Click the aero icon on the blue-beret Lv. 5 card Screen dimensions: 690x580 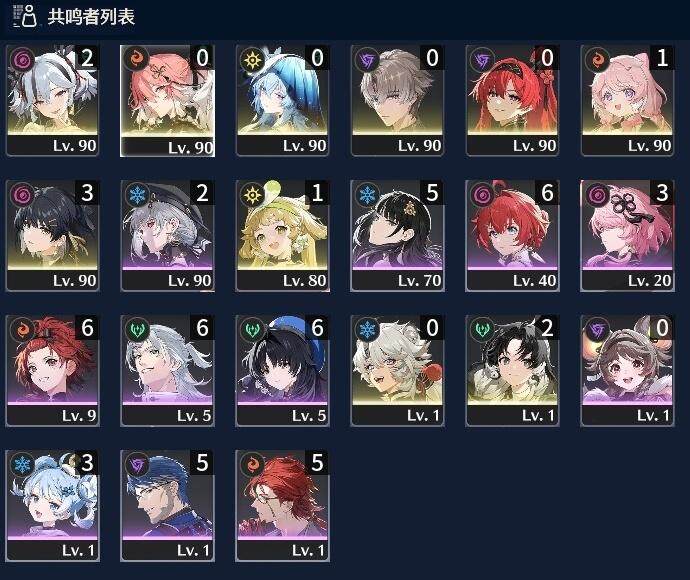click(253, 329)
